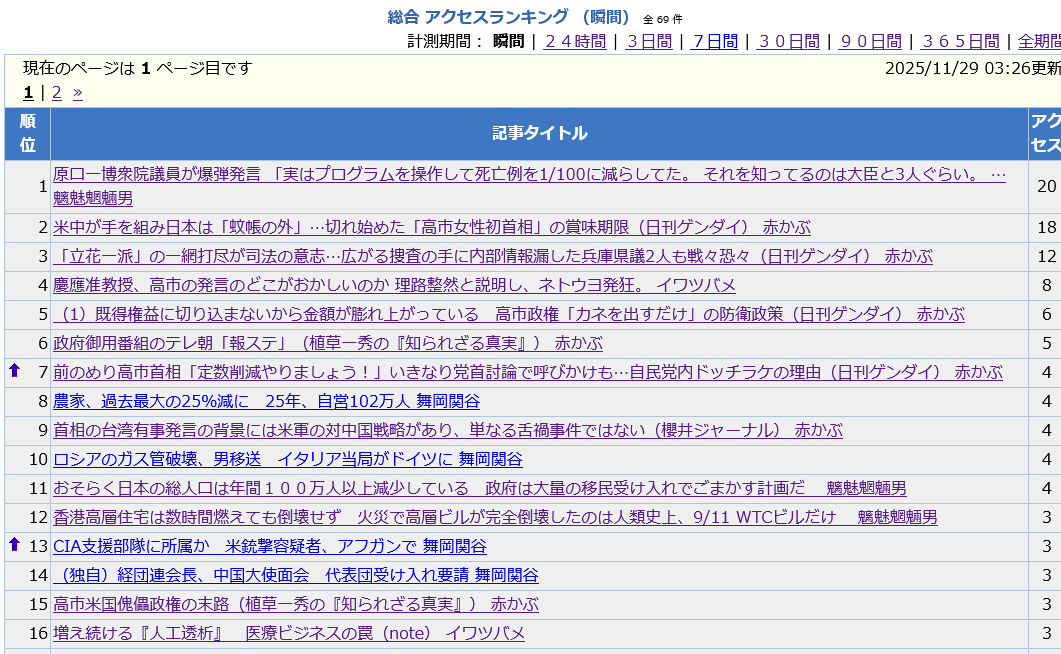Click the up arrow icon beside rank 7
The height and width of the screenshot is (654, 1061).
tap(14, 371)
